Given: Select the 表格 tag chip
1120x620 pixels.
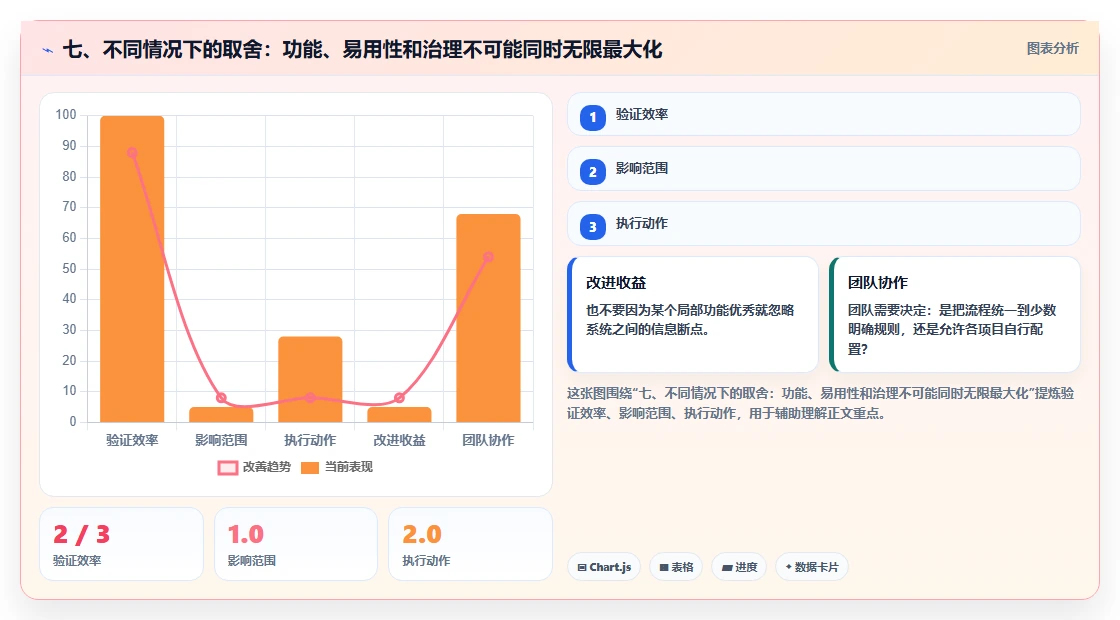Looking at the screenshot, I should pyautogui.click(x=676, y=567).
